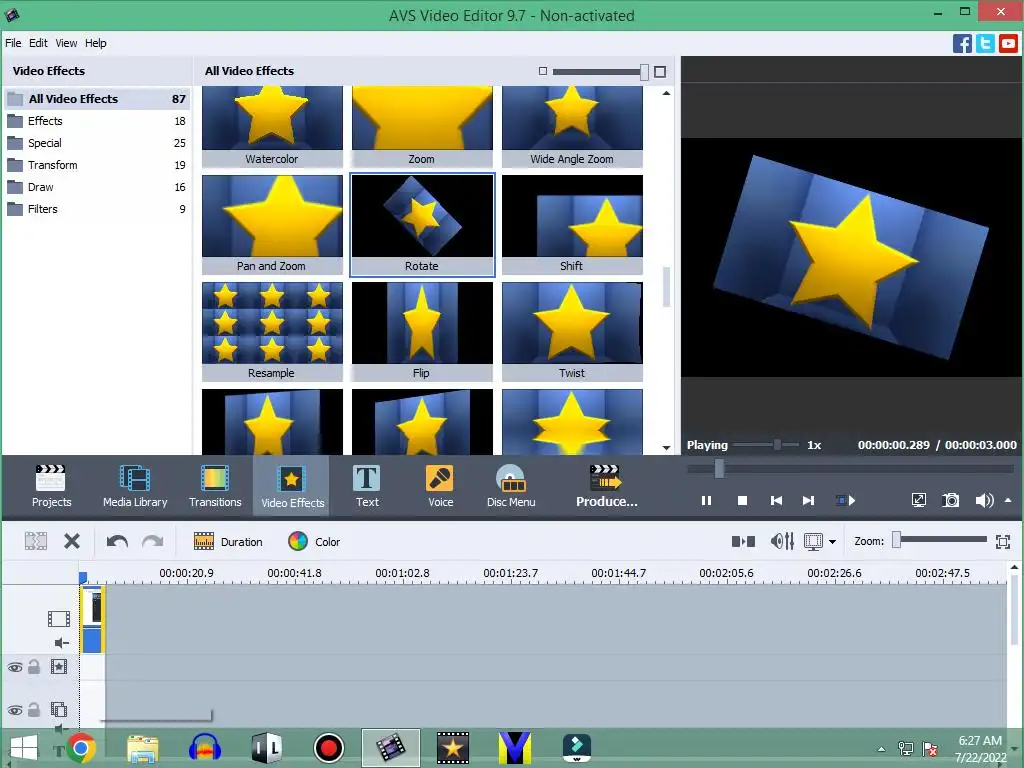The height and width of the screenshot is (768, 1024).
Task: Click the video overlay track icon
Action: point(59,709)
